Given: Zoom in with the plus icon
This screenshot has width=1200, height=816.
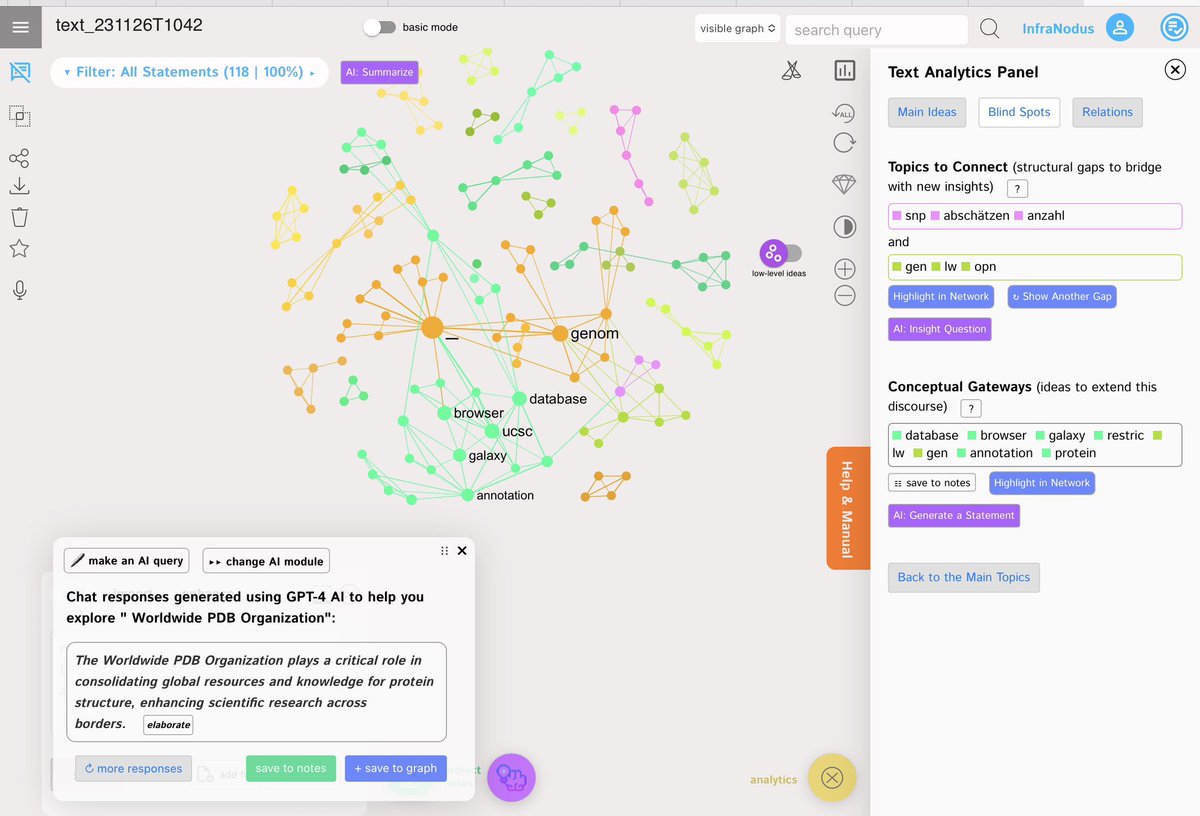Looking at the screenshot, I should [x=844, y=268].
